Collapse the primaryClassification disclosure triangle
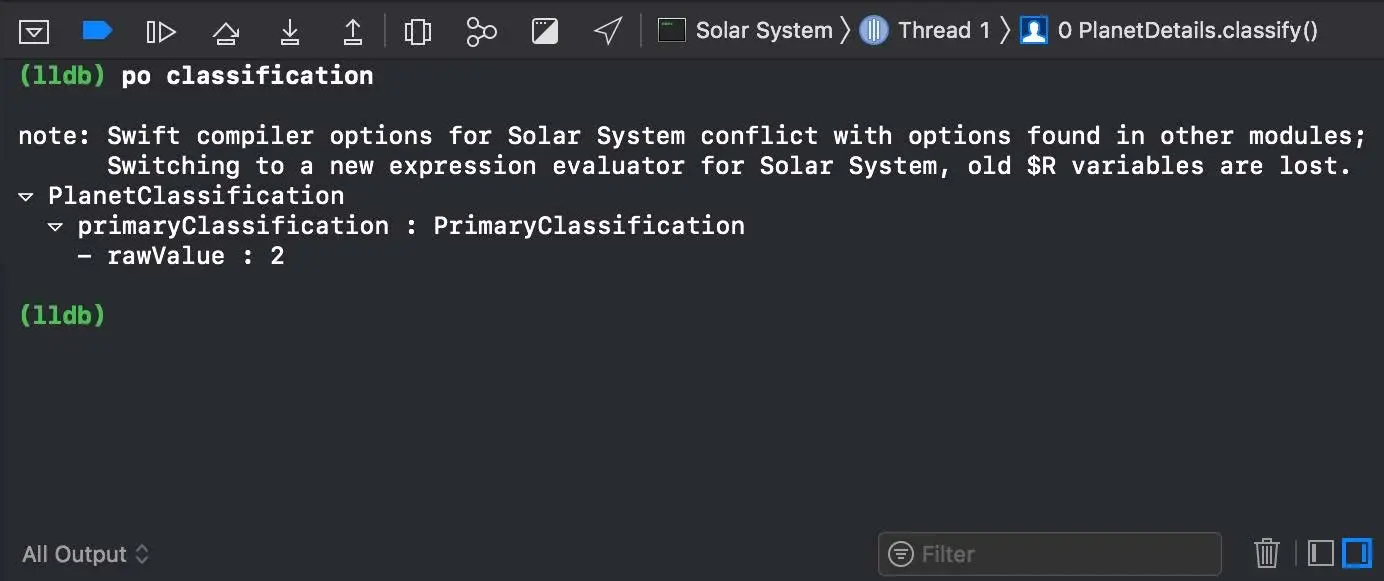The height and width of the screenshot is (581, 1384). point(56,227)
